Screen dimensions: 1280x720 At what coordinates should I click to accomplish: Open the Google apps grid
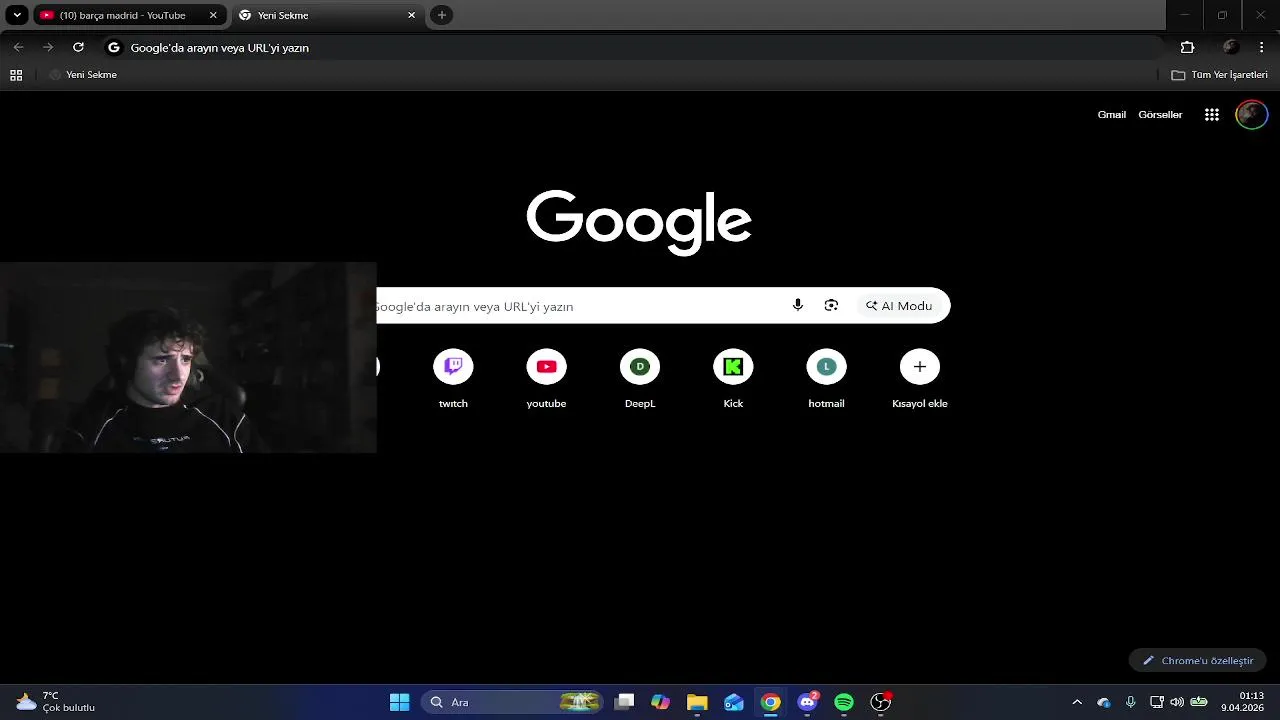[x=1212, y=115]
